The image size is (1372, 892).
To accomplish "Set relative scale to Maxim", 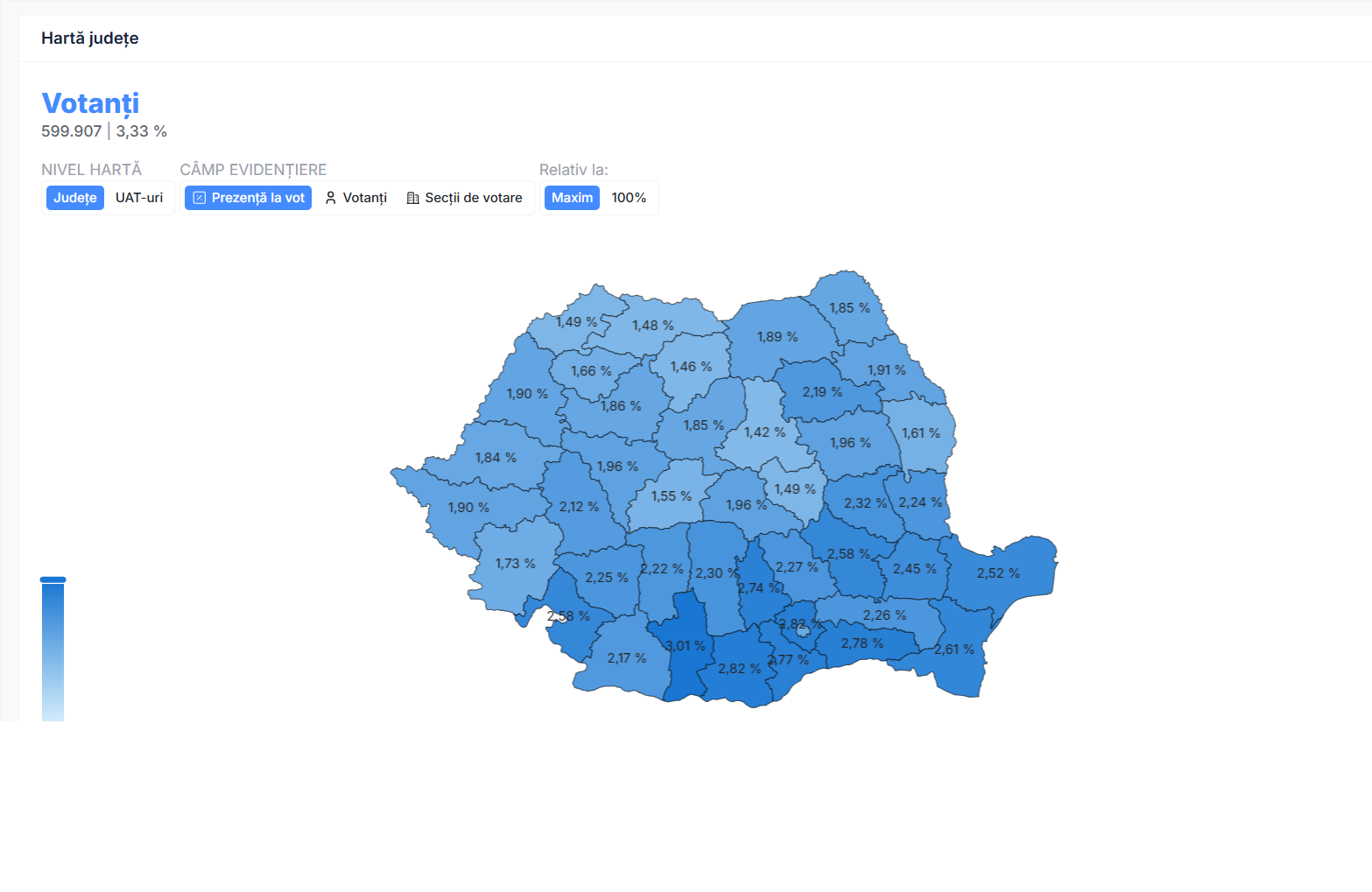I will pos(572,198).
